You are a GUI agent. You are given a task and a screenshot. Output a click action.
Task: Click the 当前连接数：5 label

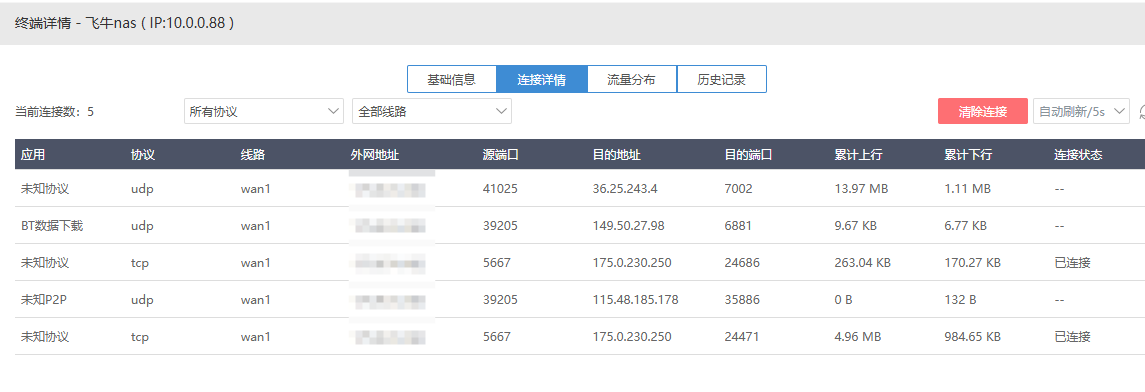[x=55, y=112]
